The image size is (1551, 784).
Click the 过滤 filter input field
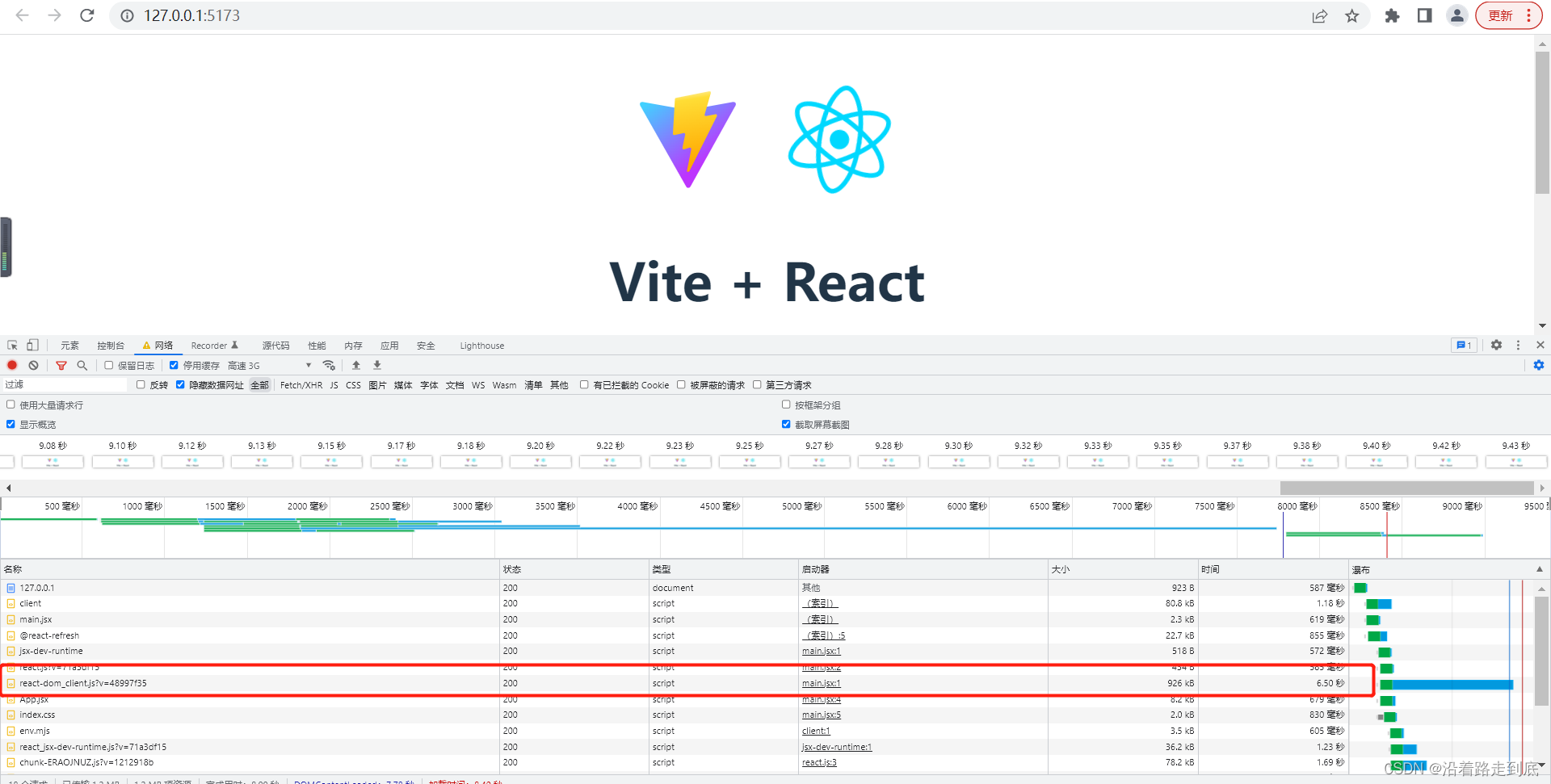click(x=65, y=384)
